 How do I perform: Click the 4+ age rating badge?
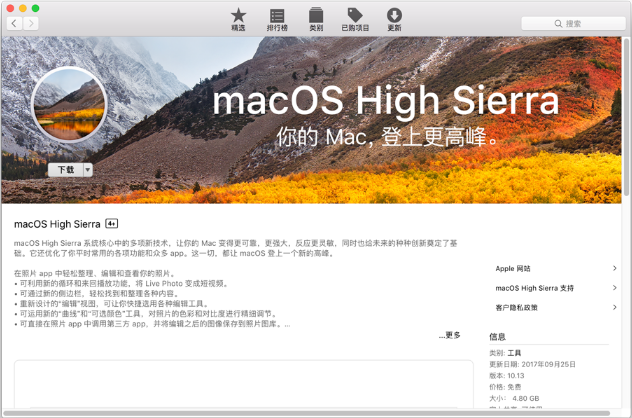coord(111,223)
